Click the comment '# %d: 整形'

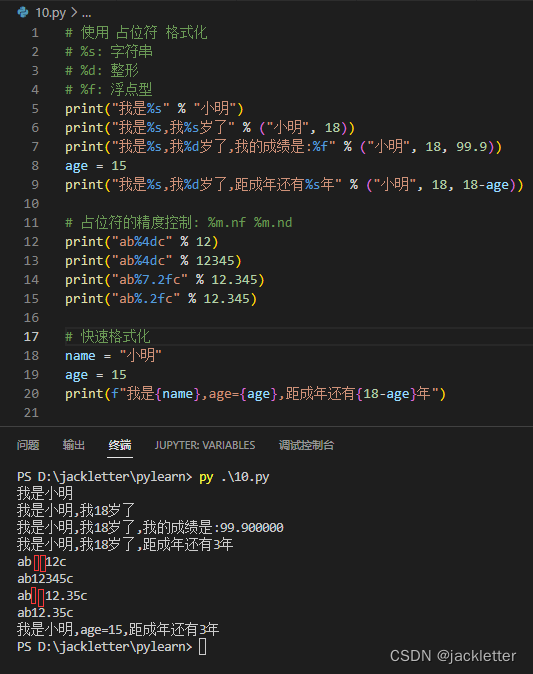pyautogui.click(x=102, y=70)
